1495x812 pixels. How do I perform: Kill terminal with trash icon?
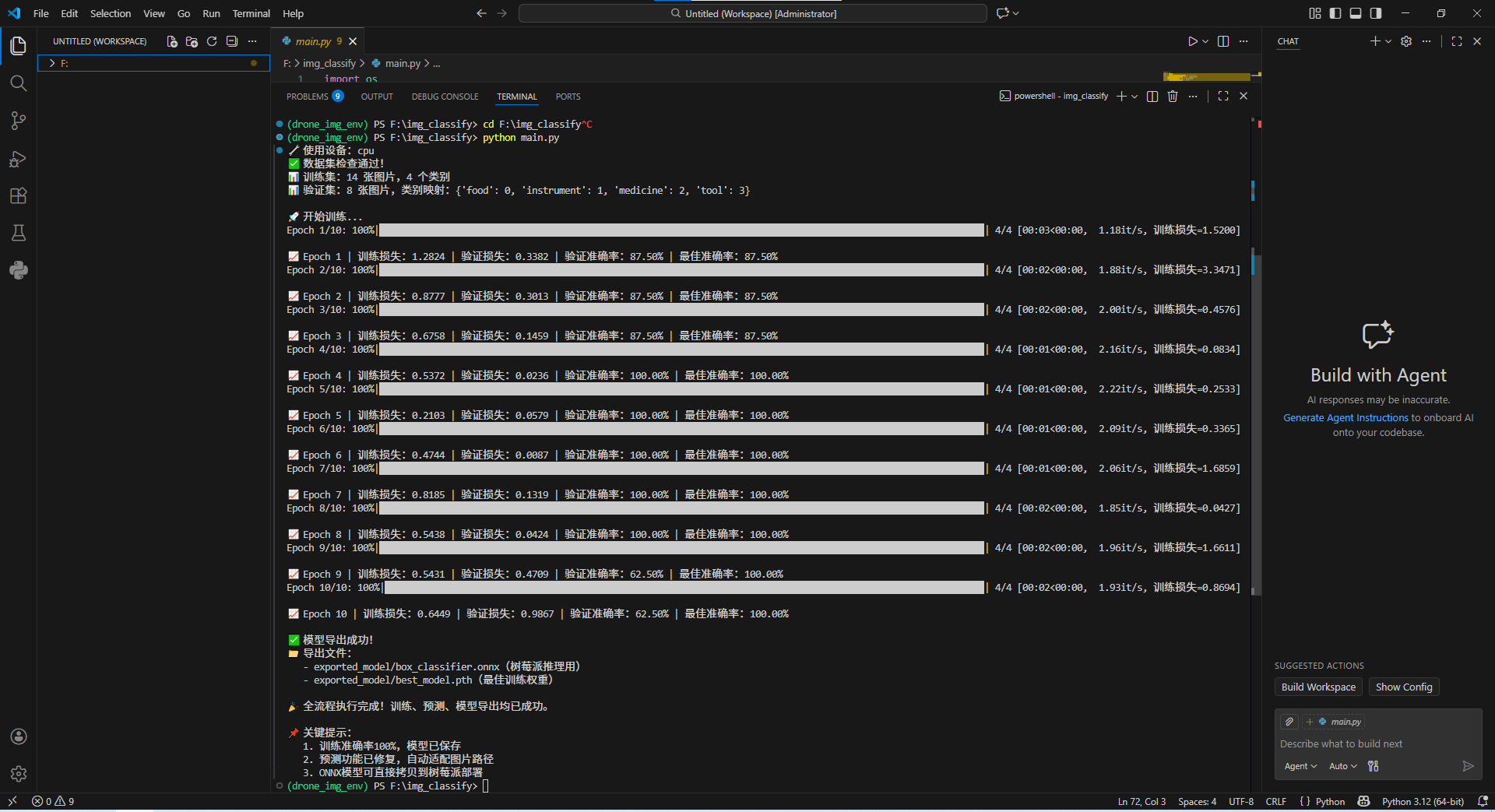[1173, 96]
